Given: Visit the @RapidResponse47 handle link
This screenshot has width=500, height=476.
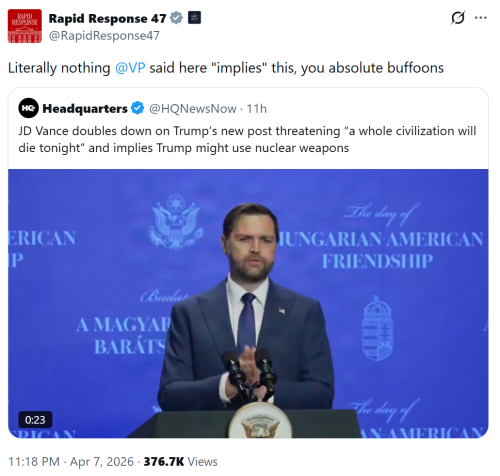Looking at the screenshot, I should [x=104, y=36].
